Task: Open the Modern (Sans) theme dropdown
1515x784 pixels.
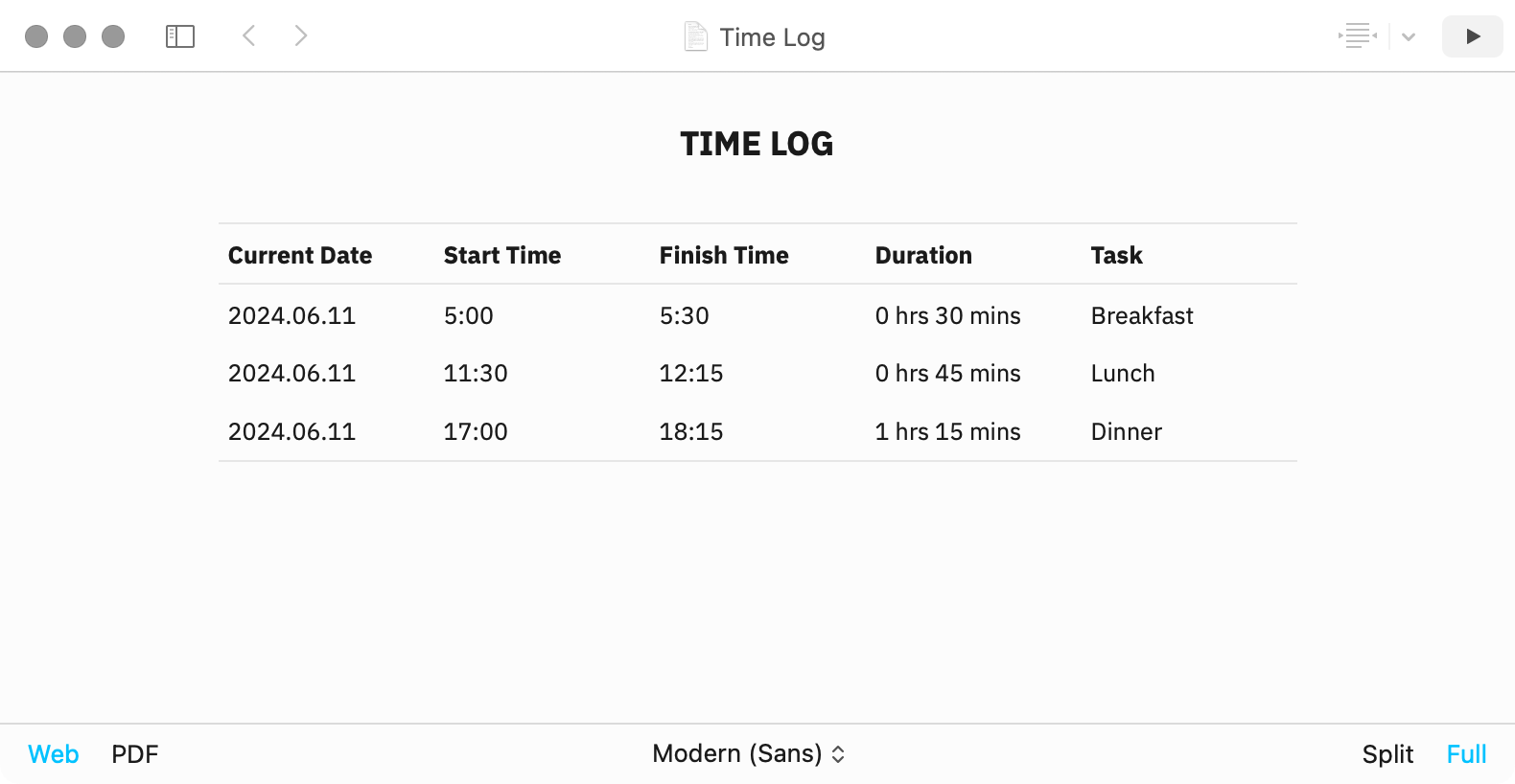Action: [x=749, y=753]
